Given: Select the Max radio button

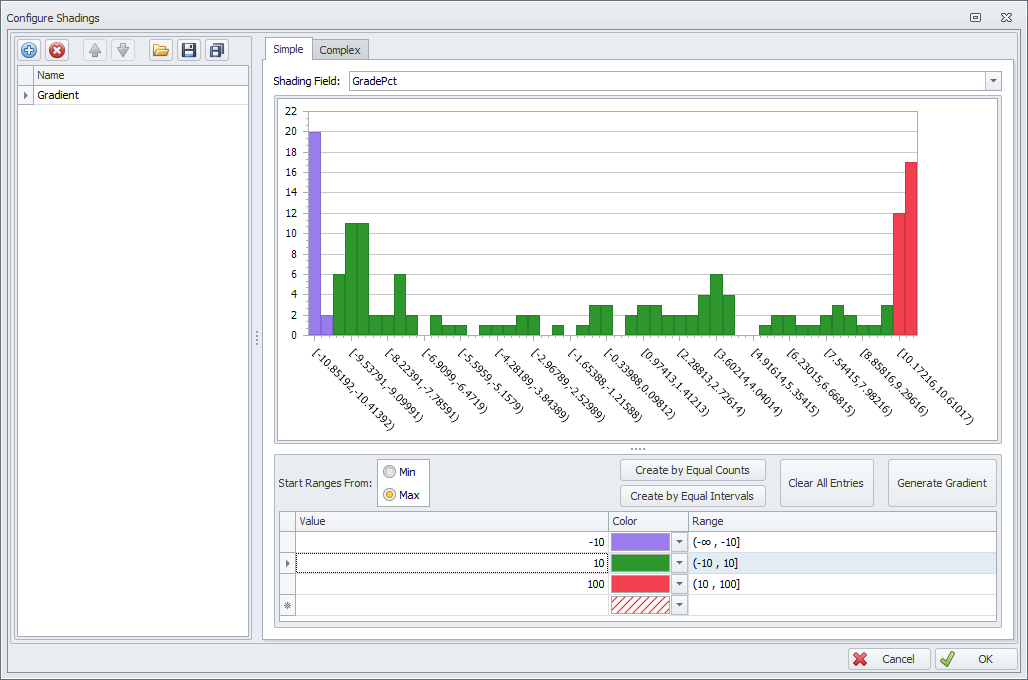Looking at the screenshot, I should [x=389, y=495].
